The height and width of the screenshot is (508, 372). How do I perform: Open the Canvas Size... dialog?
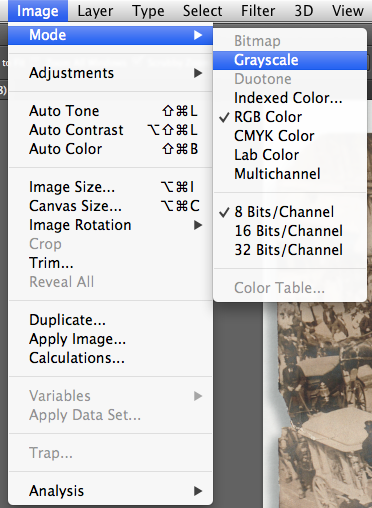click(110, 206)
